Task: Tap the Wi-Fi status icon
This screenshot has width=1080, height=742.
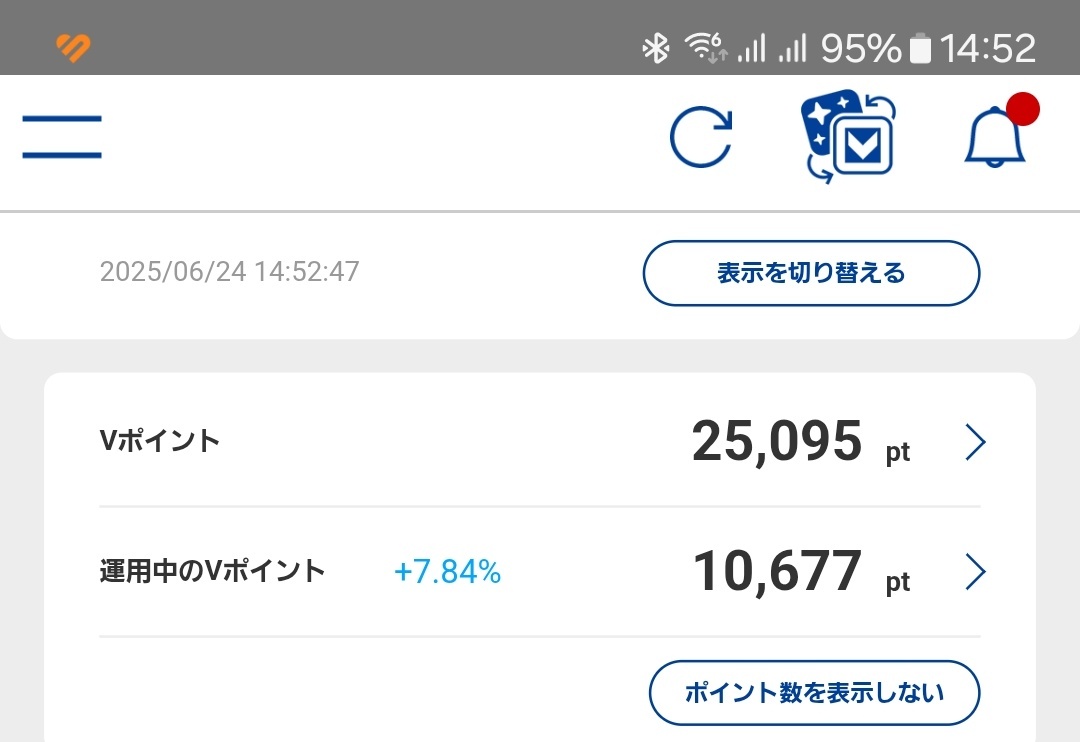Action: coord(705,48)
